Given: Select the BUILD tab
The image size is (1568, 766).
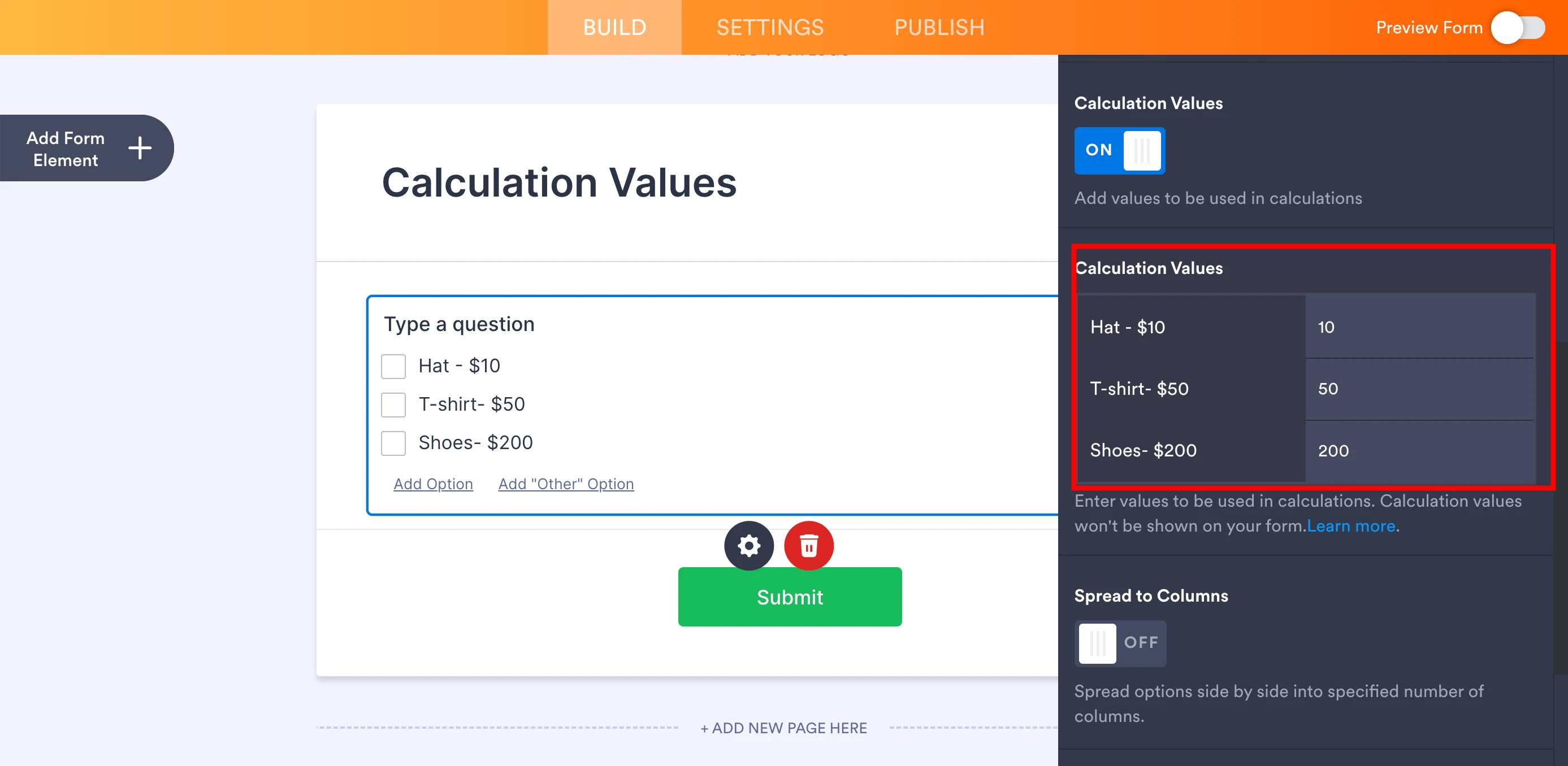Looking at the screenshot, I should coord(614,27).
